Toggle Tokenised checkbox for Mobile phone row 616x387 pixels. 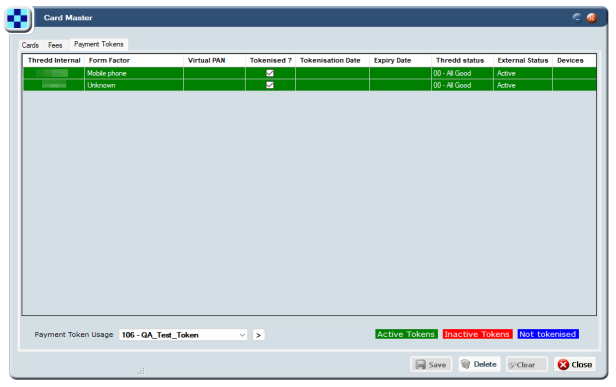coord(270,73)
